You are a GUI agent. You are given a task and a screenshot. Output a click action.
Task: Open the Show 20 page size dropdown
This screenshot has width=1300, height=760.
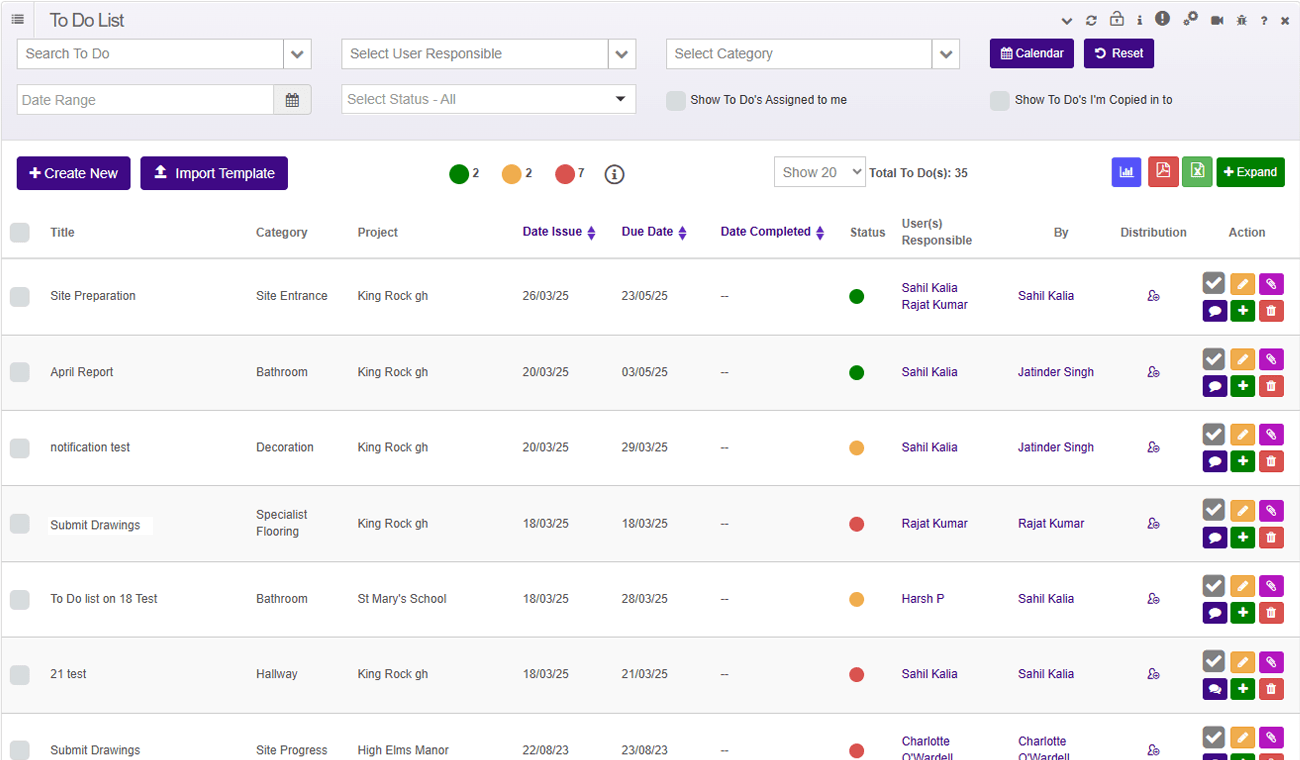819,172
